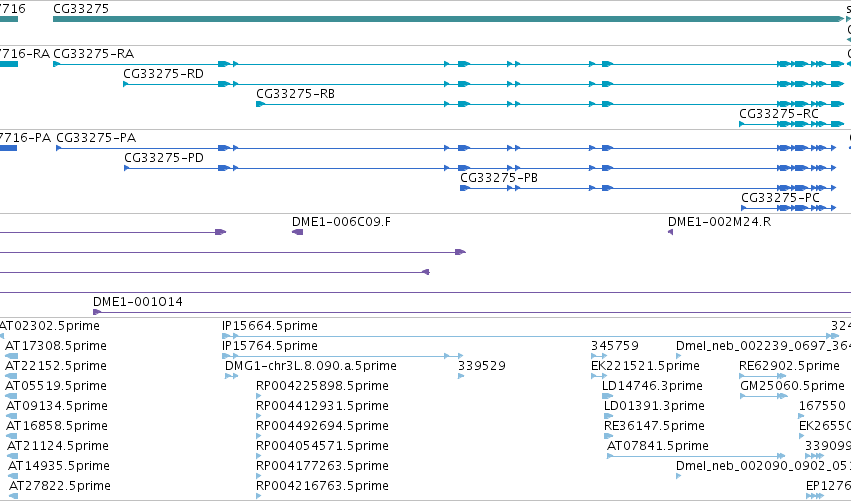Select EST AT16858.5prime
Viewport: 851px width, 501px height.
[57, 426]
